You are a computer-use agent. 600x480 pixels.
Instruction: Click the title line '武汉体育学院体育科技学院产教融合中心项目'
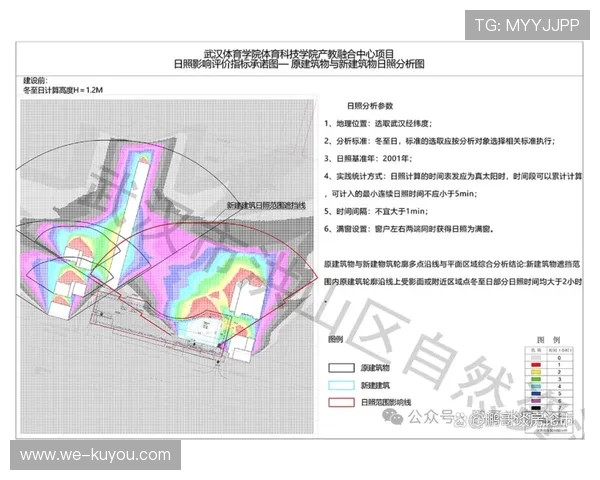click(298, 54)
